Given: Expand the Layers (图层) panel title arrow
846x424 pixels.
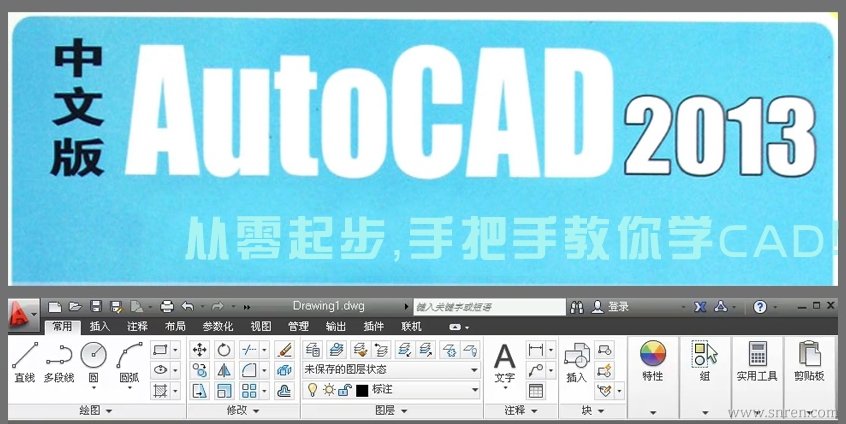Looking at the screenshot, I should 405,411.
